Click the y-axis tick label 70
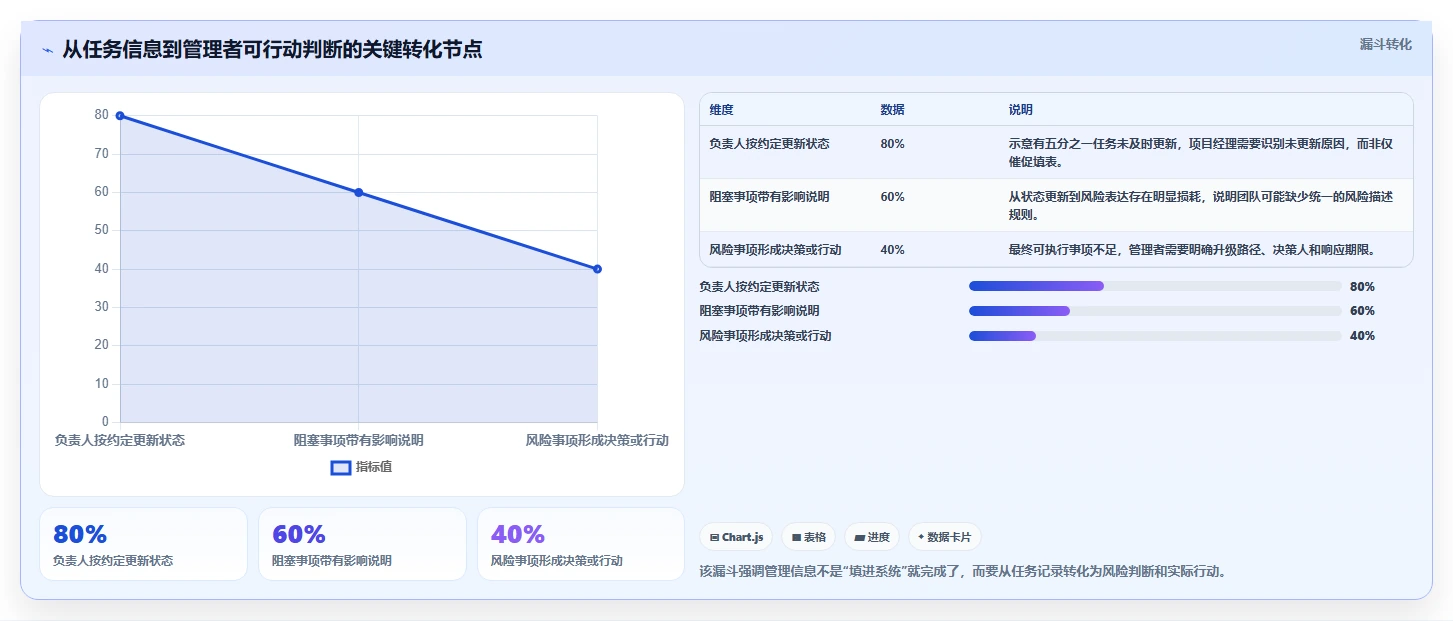The width and height of the screenshot is (1453, 621). (101, 154)
